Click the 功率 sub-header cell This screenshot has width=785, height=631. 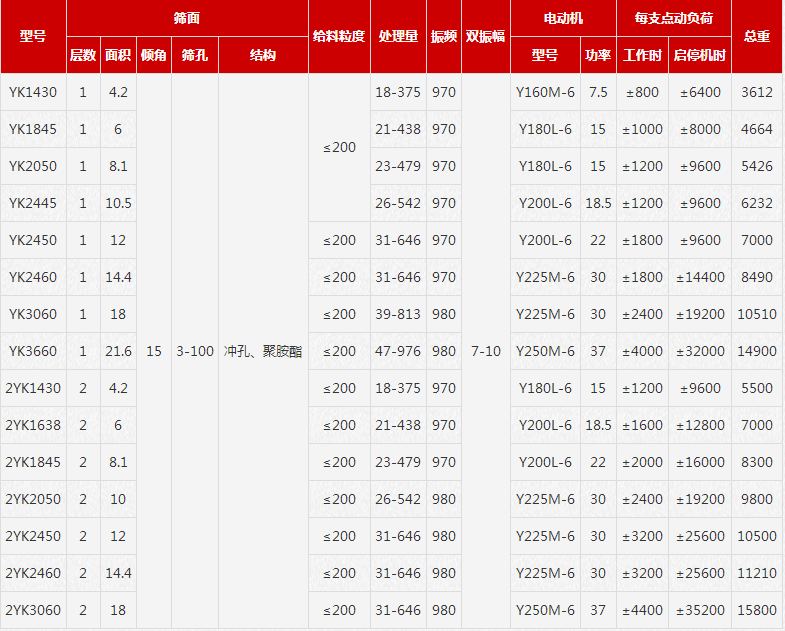click(598, 55)
